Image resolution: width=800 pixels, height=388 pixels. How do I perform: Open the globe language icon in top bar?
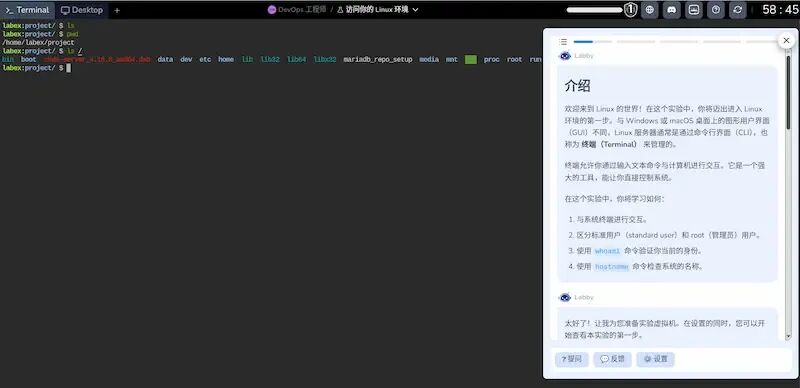[x=649, y=10]
